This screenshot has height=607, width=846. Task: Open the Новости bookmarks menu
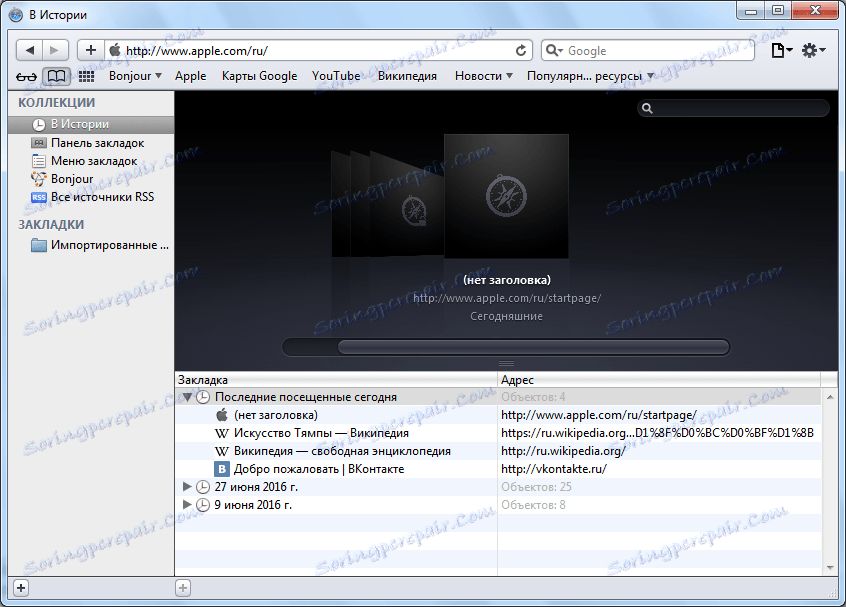[x=483, y=76]
